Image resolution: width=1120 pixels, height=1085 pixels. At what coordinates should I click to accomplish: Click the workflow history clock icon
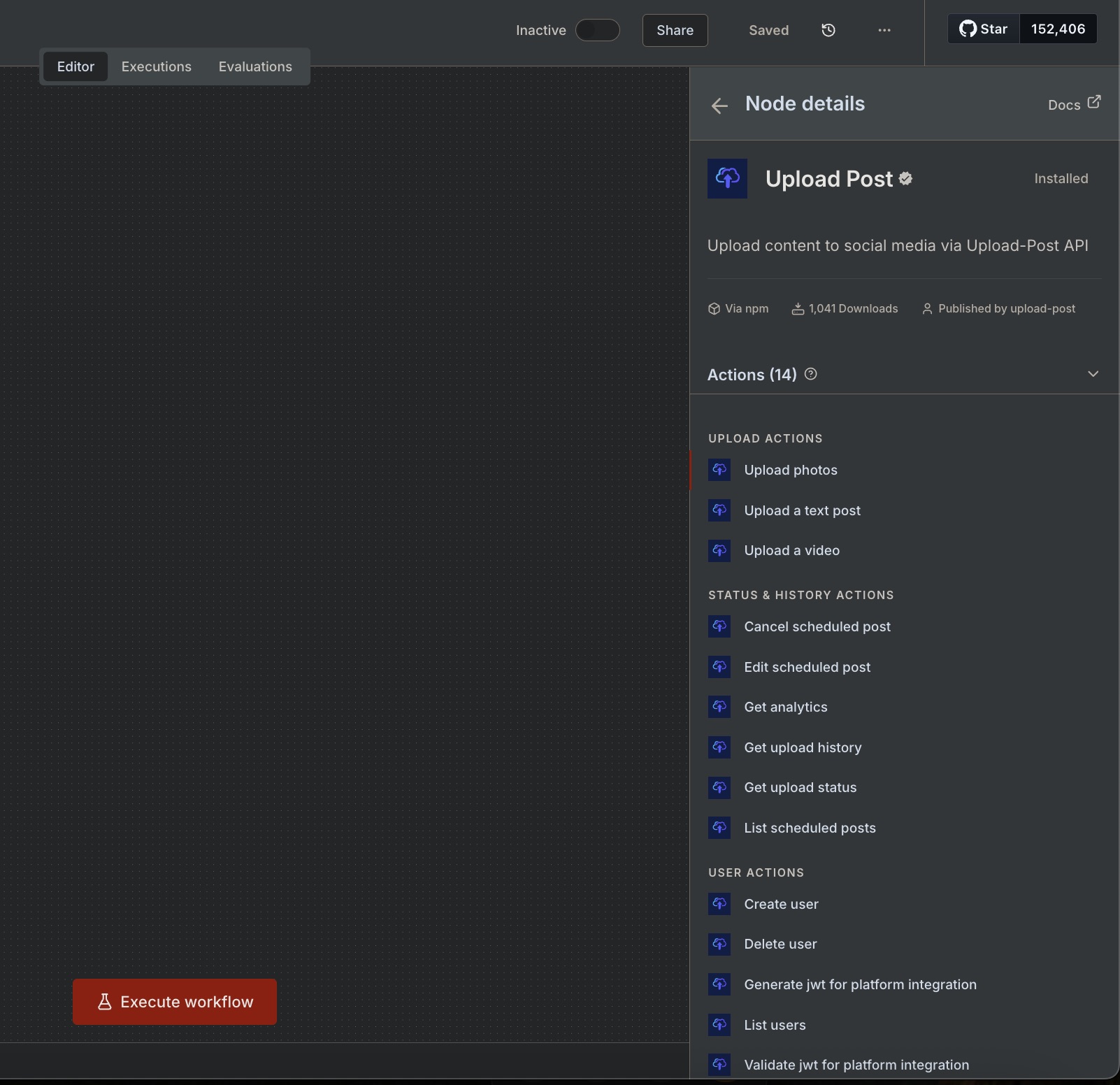coord(828,30)
